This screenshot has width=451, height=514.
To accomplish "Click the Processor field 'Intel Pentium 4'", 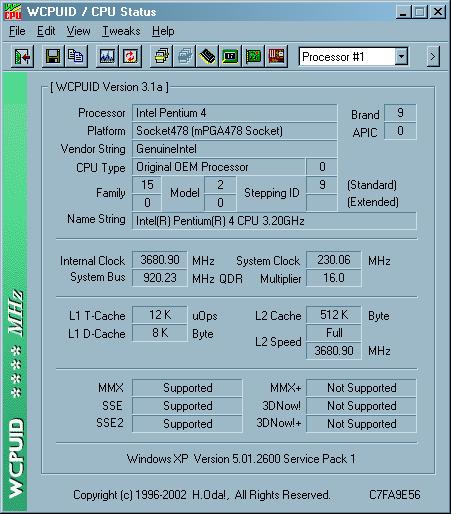I will click(x=235, y=113).
